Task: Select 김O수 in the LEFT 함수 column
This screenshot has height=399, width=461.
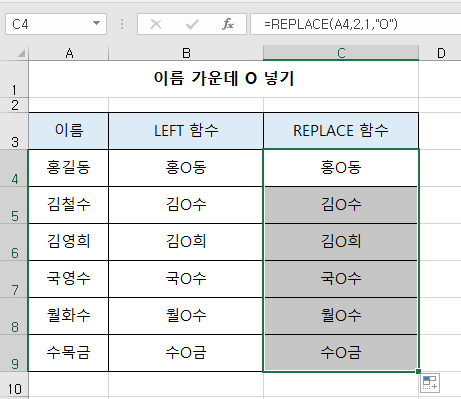Action: coord(186,205)
